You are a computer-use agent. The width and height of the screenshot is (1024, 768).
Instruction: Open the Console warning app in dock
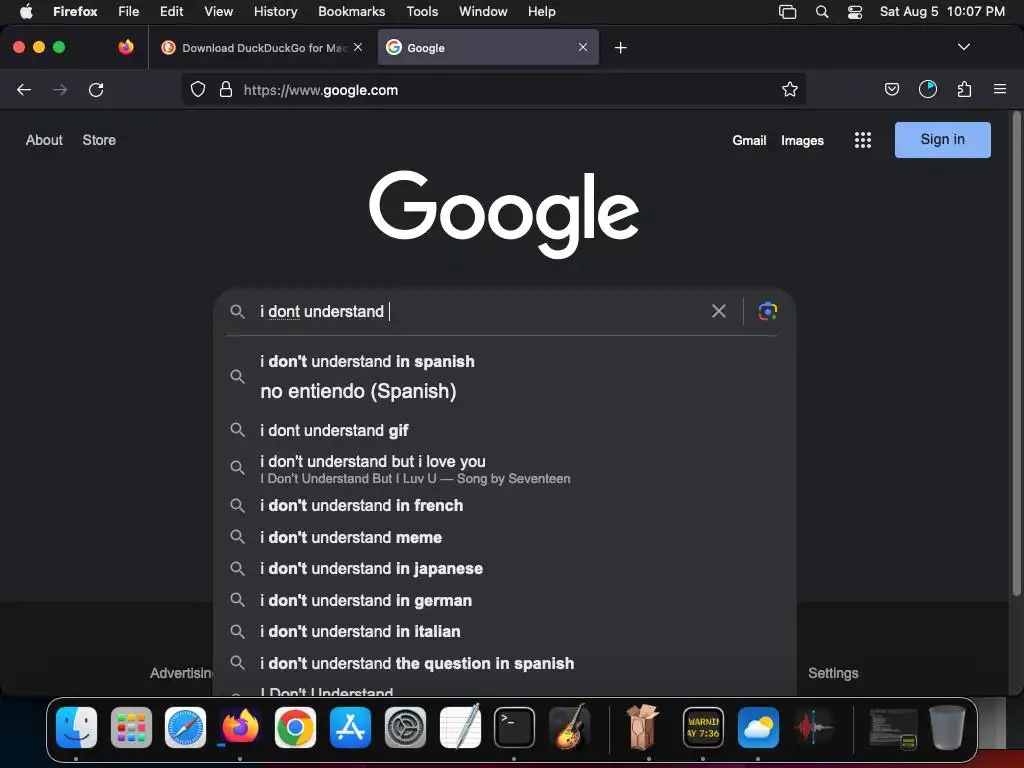703,728
